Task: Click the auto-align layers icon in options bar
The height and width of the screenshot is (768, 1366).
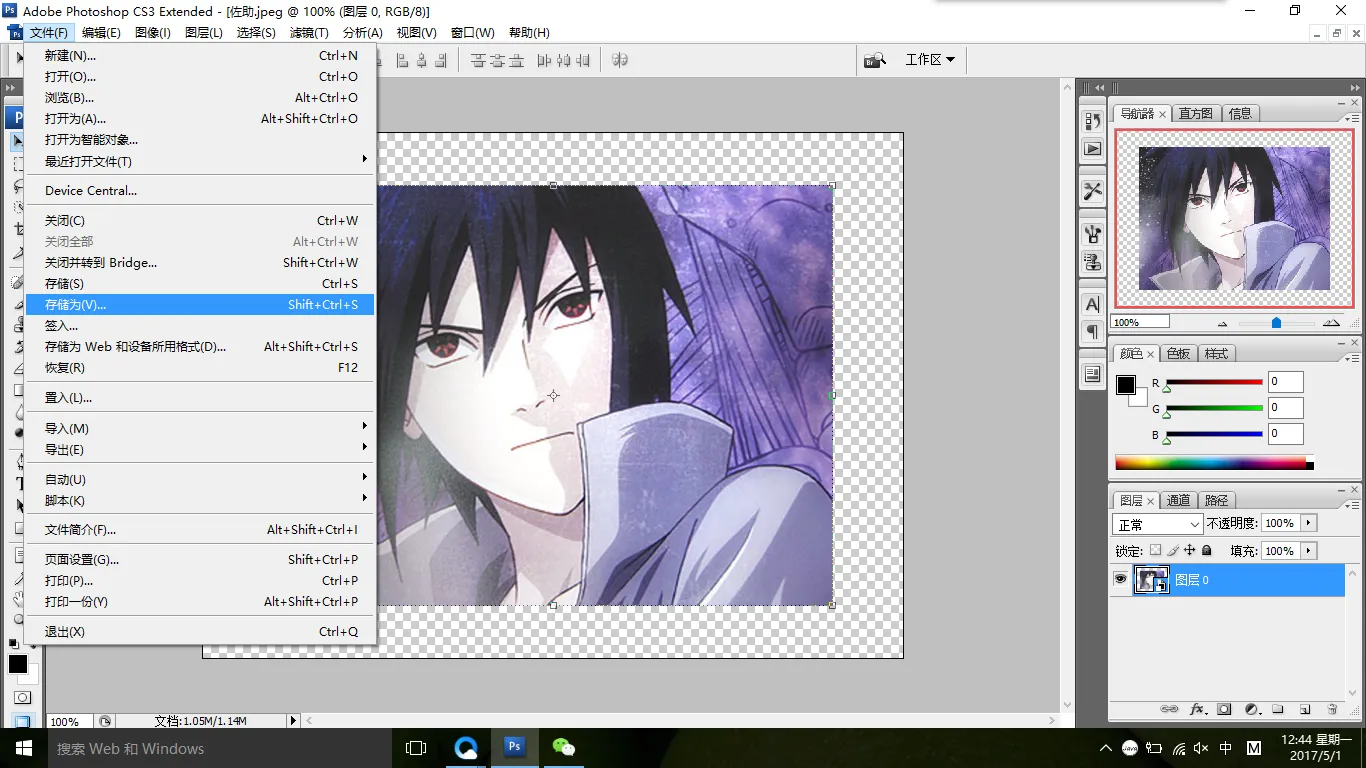Action: click(x=620, y=60)
